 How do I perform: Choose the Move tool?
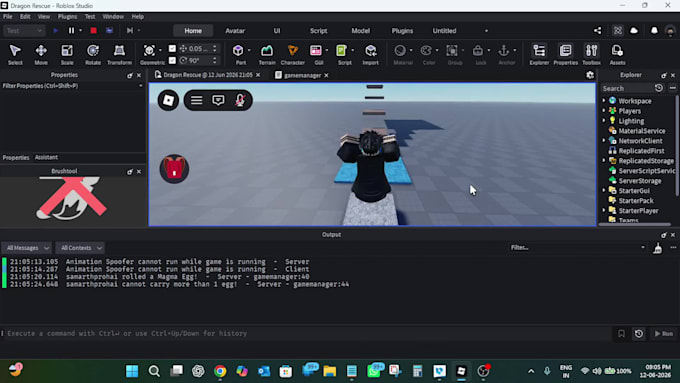pyautogui.click(x=41, y=55)
